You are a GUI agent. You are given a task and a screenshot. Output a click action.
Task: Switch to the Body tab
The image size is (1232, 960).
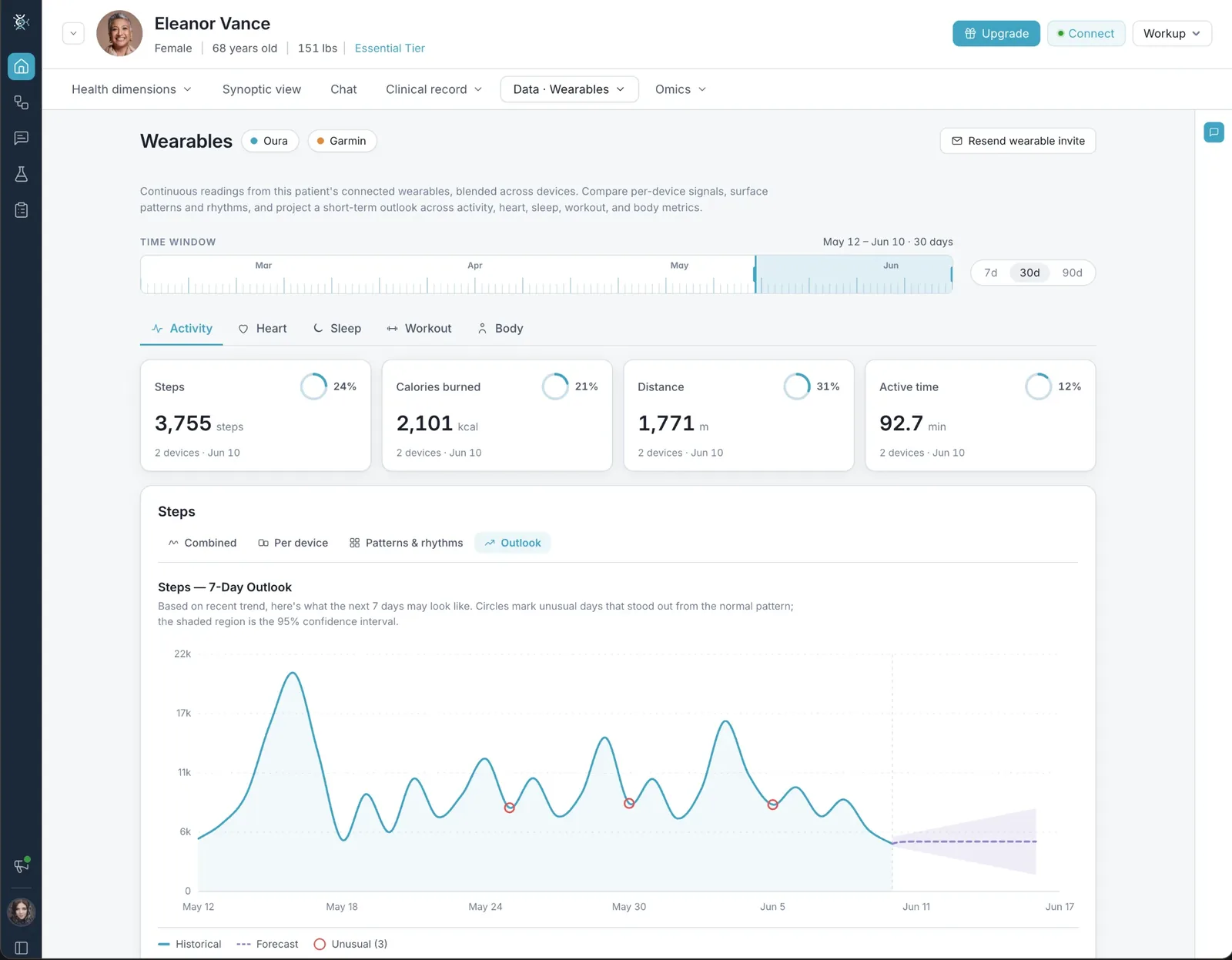click(500, 329)
